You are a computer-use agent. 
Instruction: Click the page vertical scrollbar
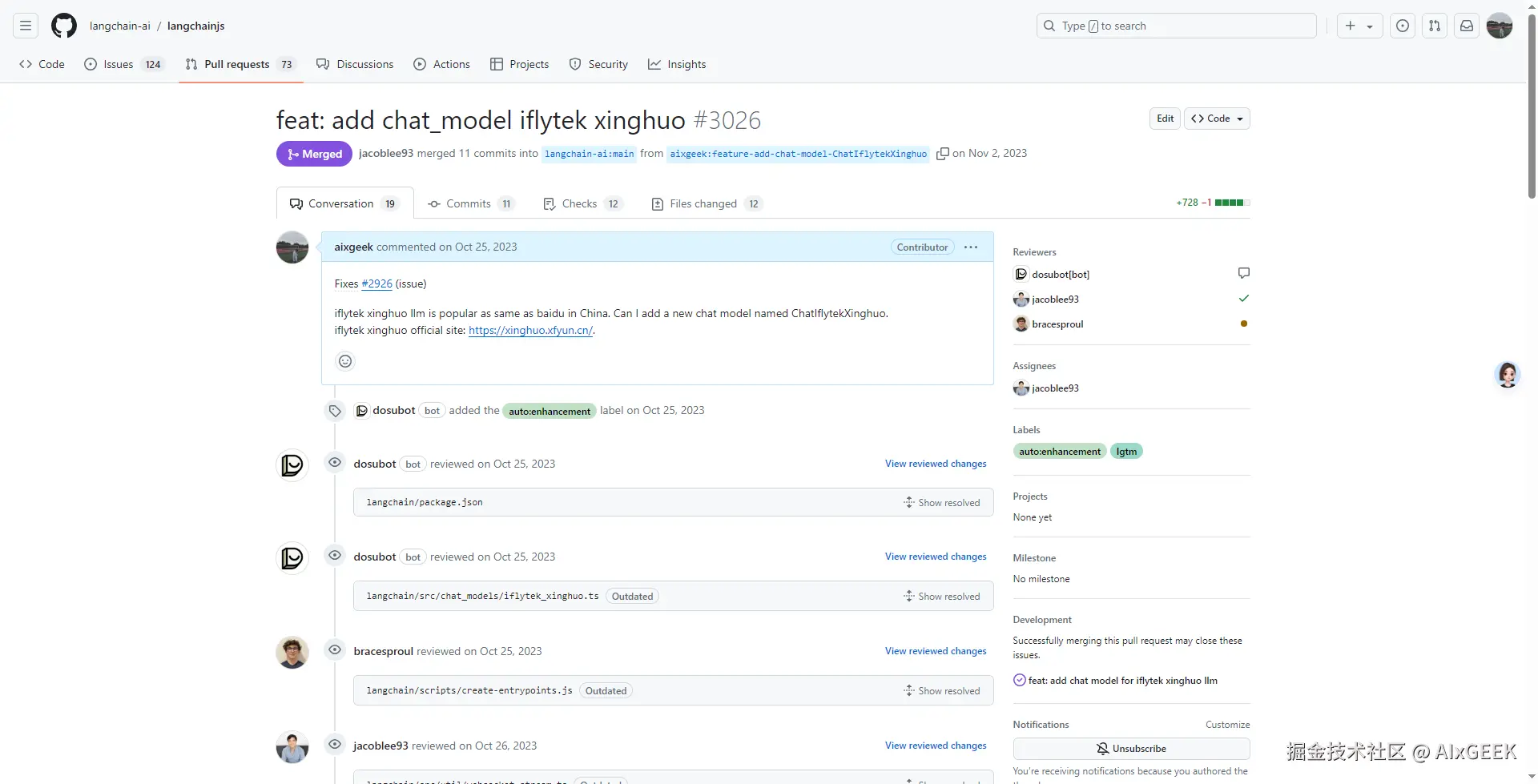click(x=1532, y=104)
